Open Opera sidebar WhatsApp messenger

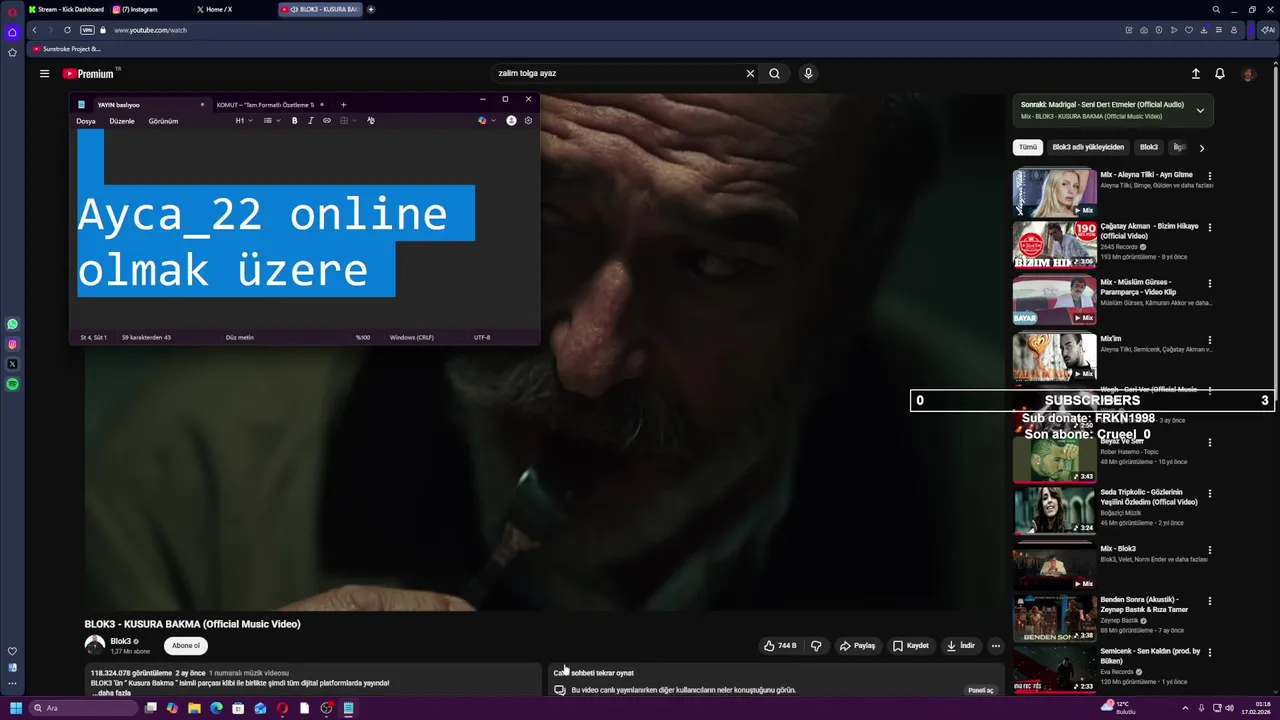[12, 324]
